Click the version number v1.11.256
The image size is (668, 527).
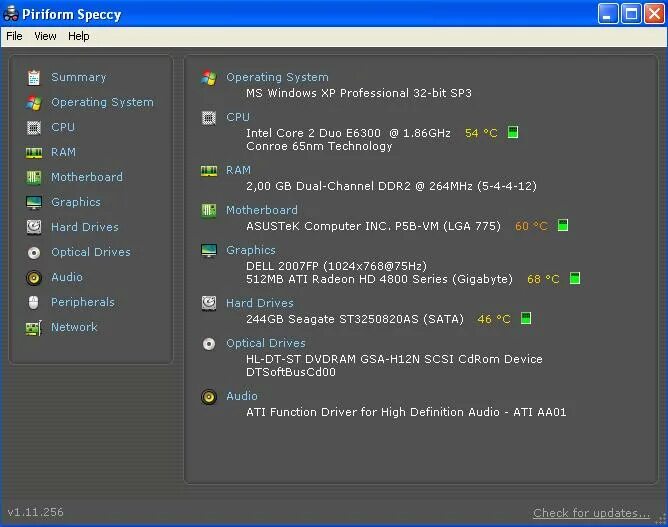tap(35, 512)
